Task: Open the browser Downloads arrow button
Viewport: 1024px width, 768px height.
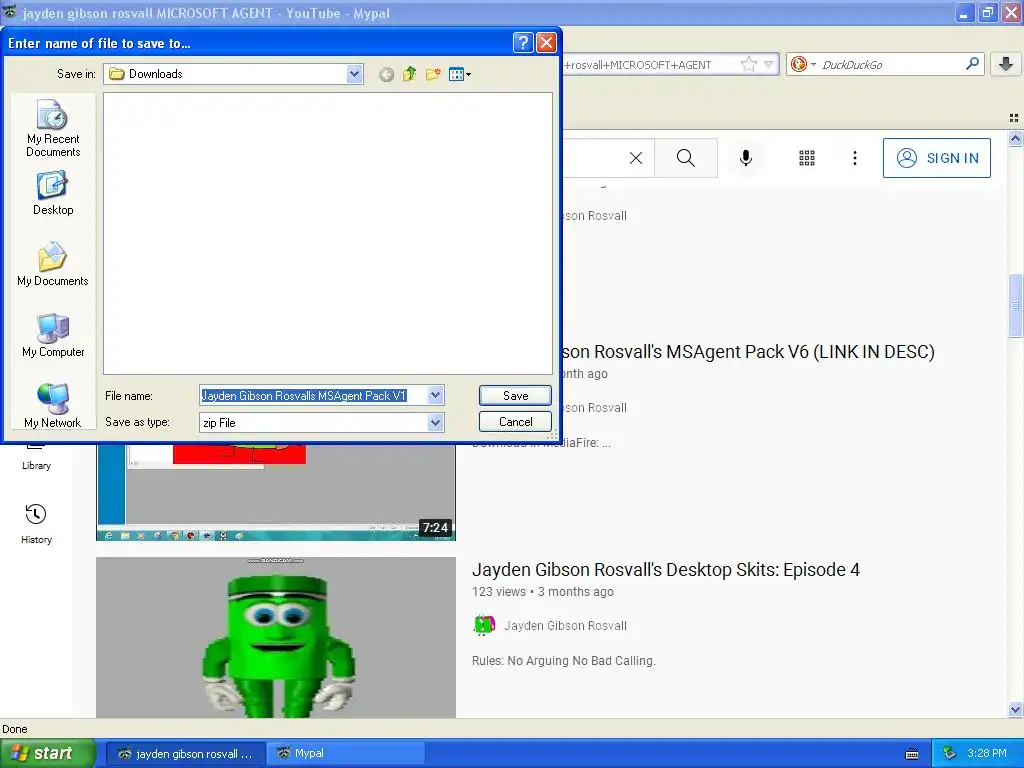Action: 1006,64
